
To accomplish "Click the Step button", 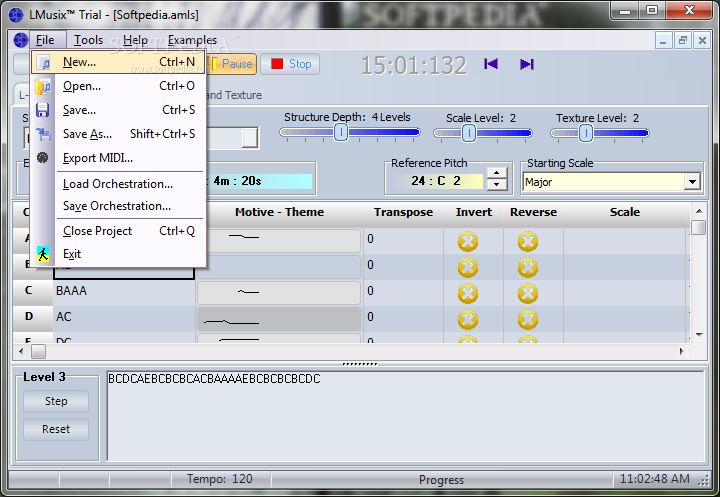I will click(x=56, y=401).
